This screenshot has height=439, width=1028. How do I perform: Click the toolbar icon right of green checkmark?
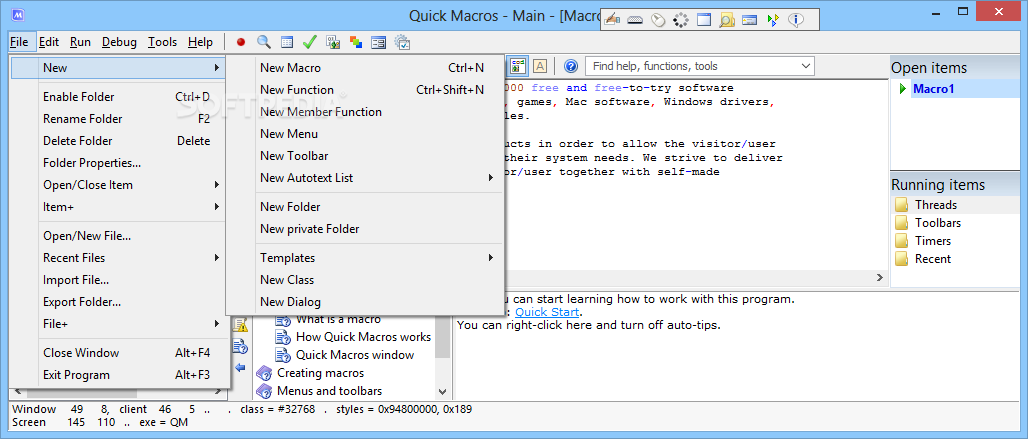(333, 42)
